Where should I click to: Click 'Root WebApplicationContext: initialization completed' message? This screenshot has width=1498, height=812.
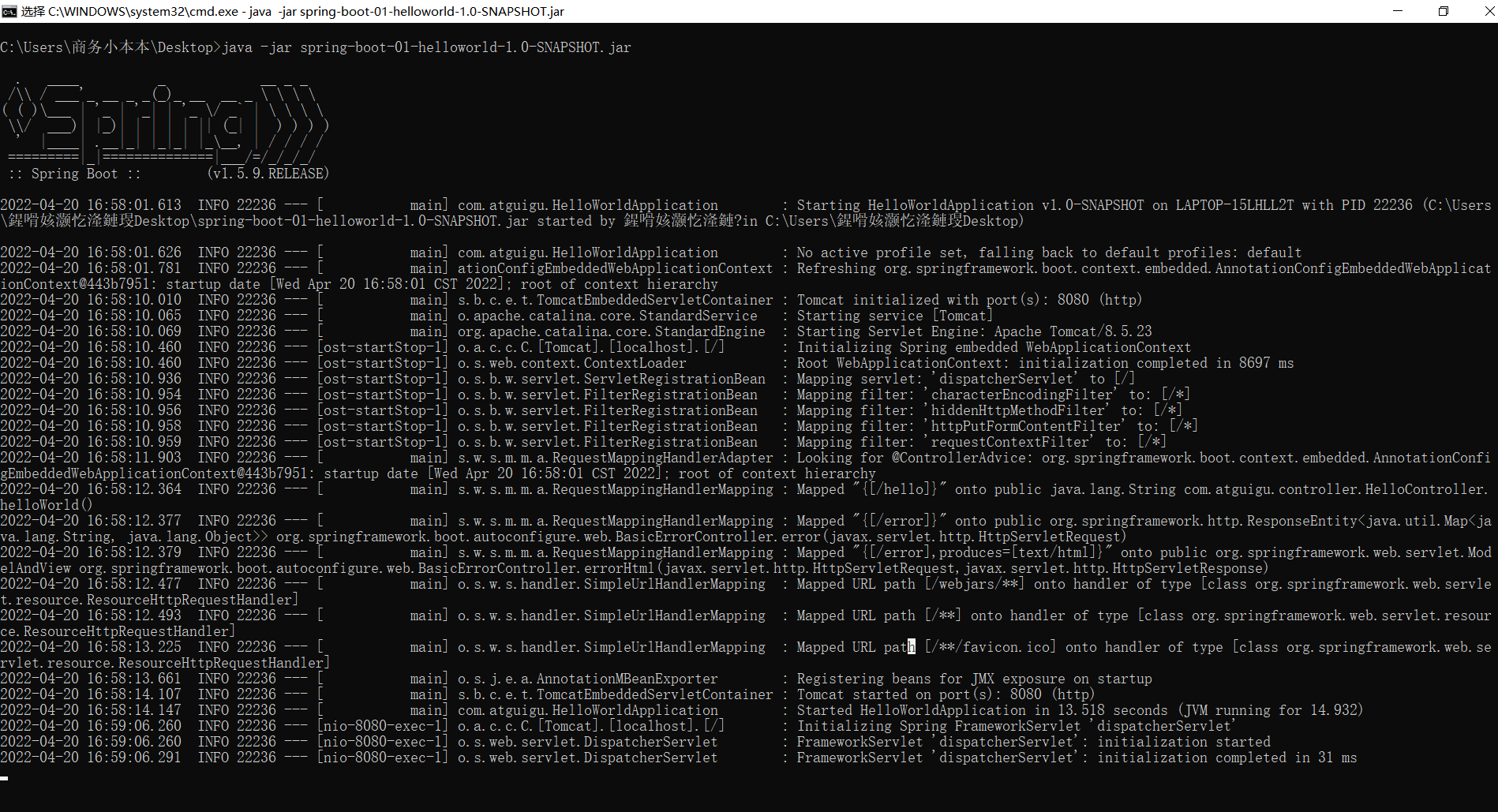pos(1045,363)
